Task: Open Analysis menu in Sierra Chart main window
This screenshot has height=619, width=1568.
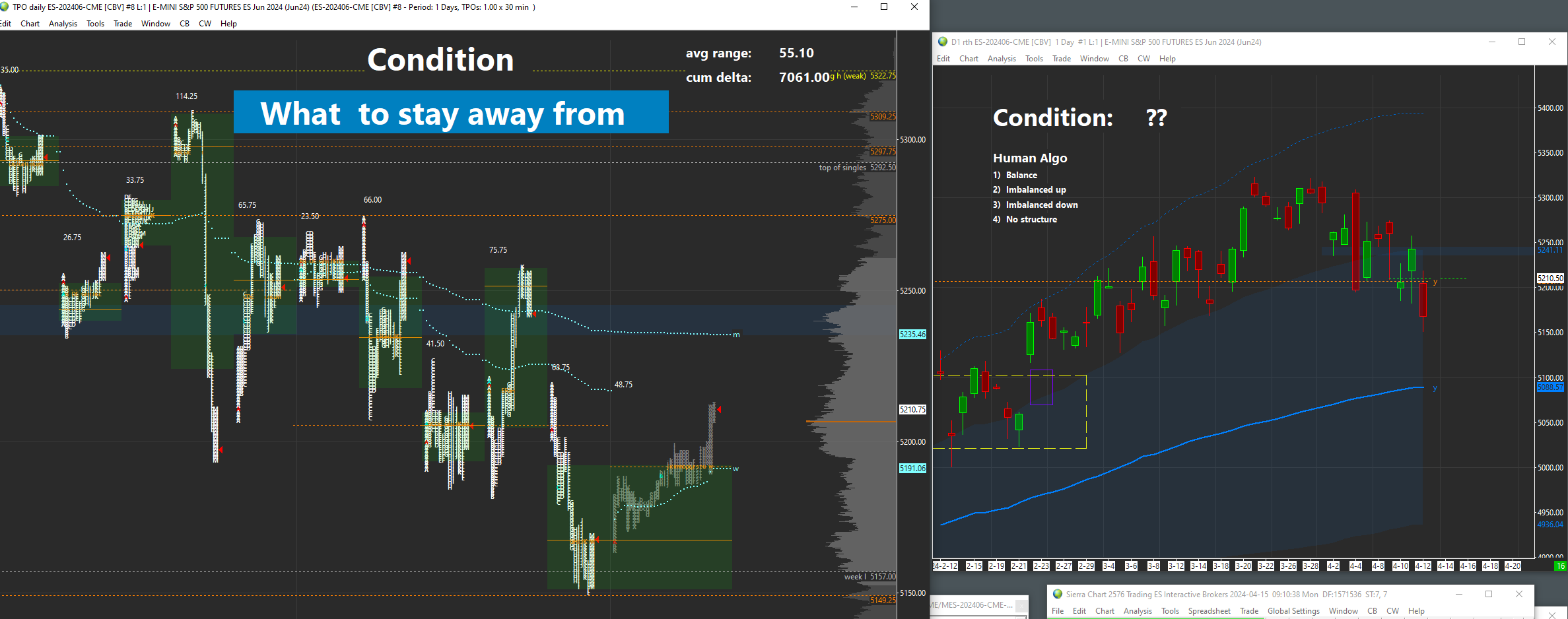Action: point(1138,611)
